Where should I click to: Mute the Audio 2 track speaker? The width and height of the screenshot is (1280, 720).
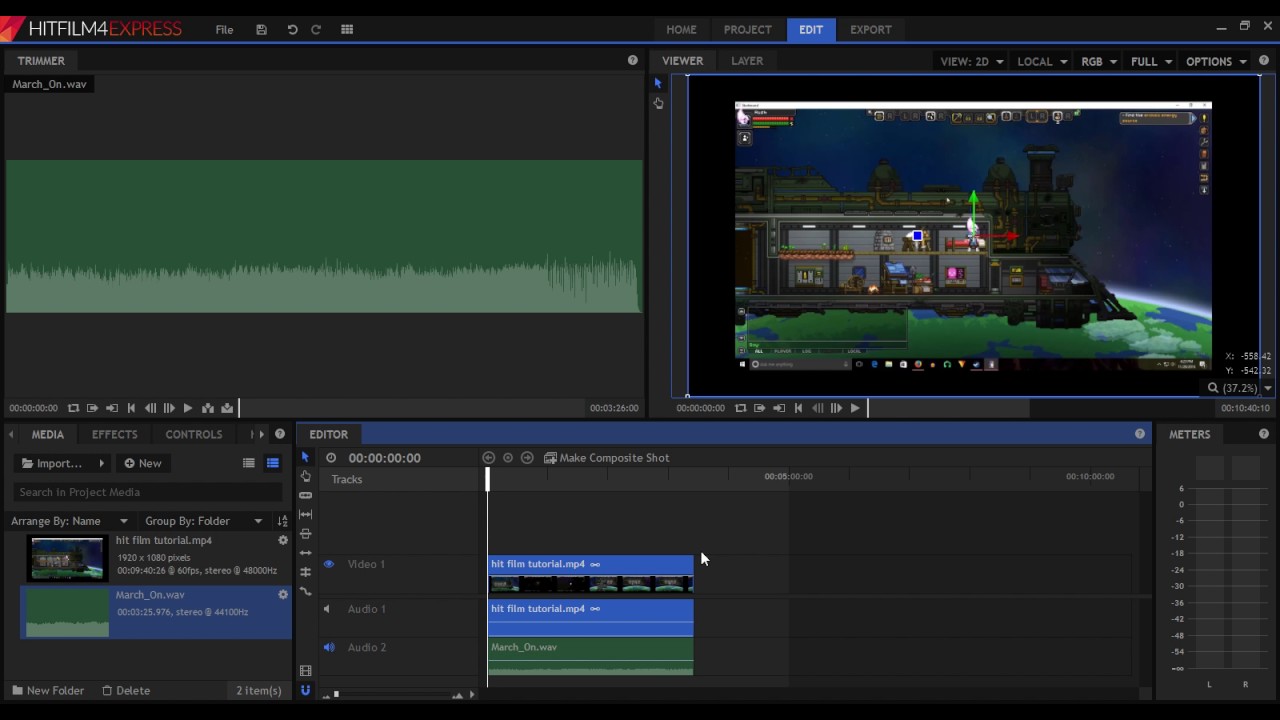[x=328, y=647]
